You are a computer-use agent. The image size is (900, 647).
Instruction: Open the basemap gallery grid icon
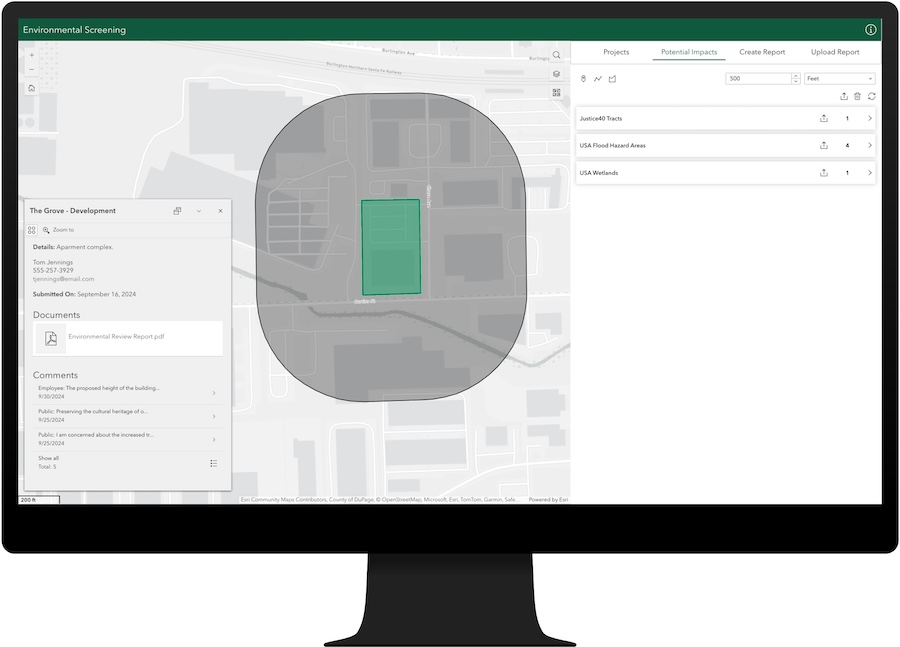[x=556, y=92]
